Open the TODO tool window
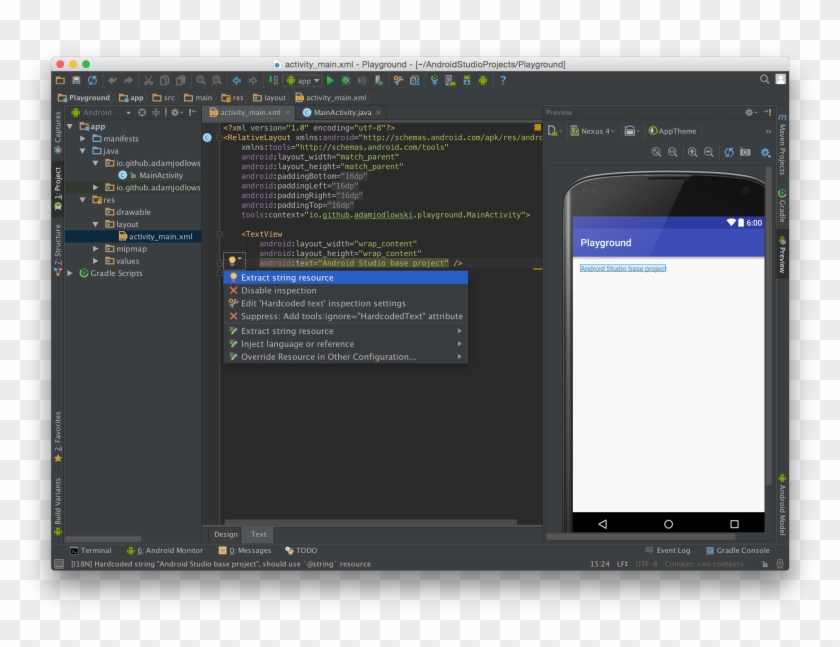 [x=301, y=550]
